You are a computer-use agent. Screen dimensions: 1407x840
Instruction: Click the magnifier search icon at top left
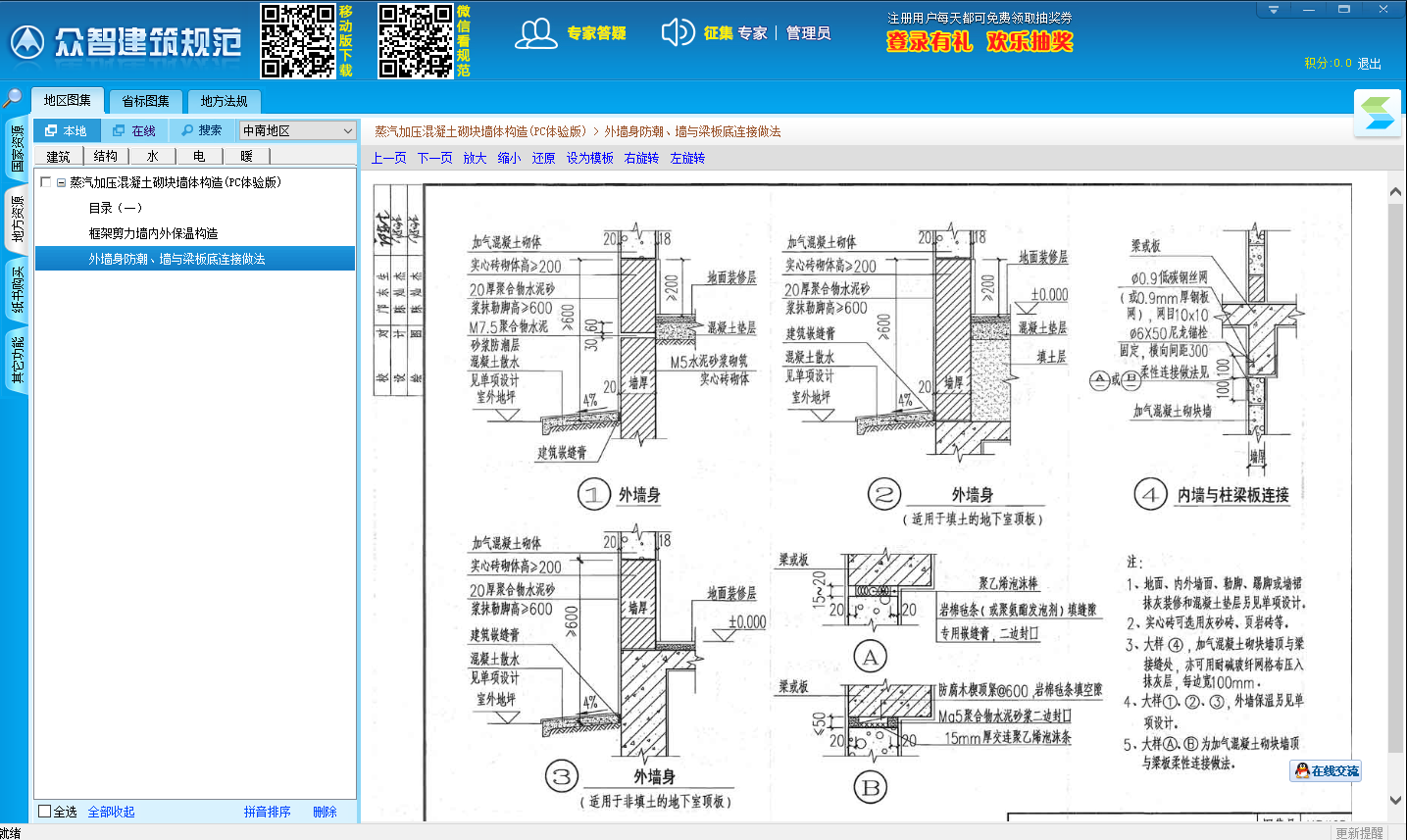(13, 98)
